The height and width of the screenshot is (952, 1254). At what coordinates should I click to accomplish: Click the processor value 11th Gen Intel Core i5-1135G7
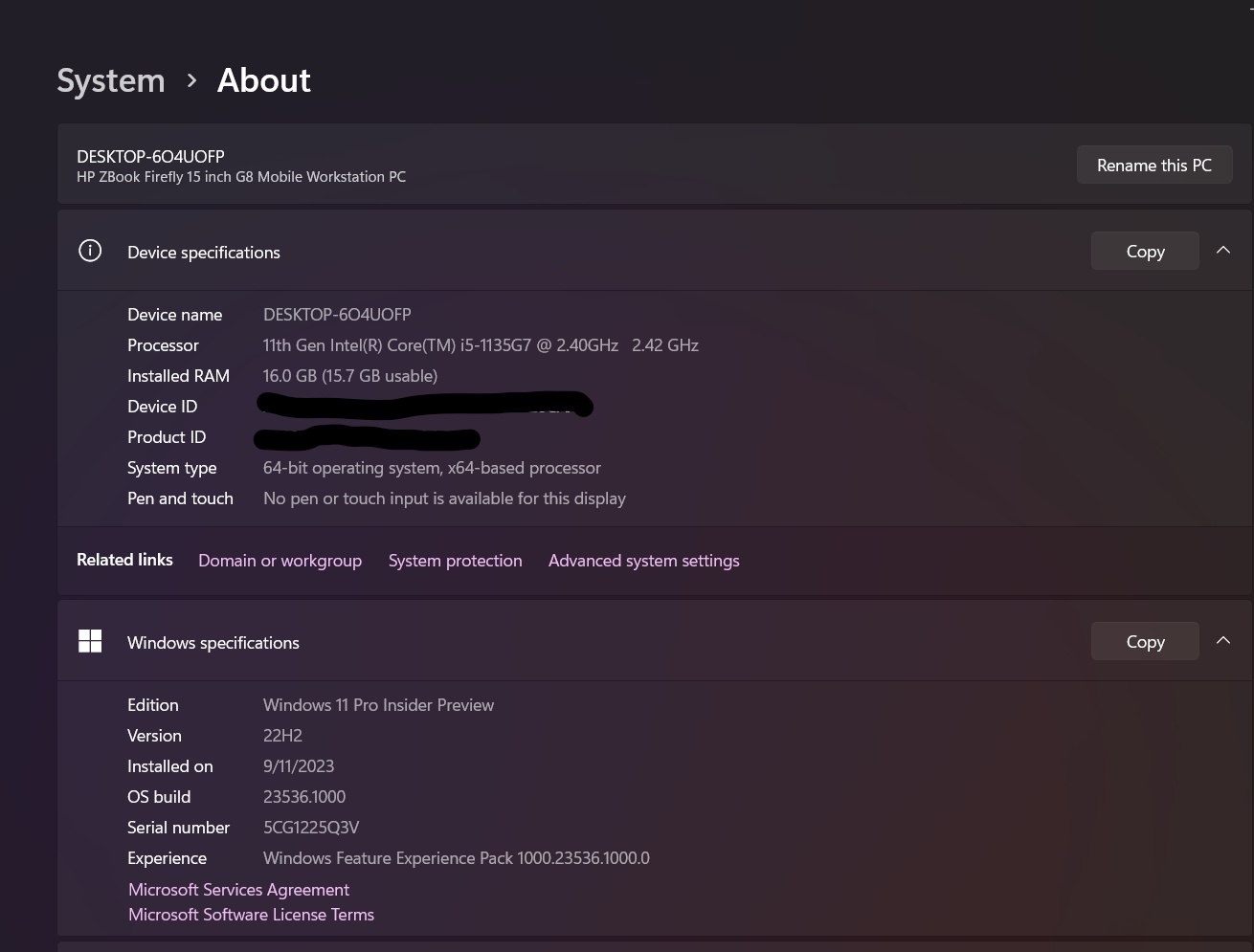coord(481,345)
